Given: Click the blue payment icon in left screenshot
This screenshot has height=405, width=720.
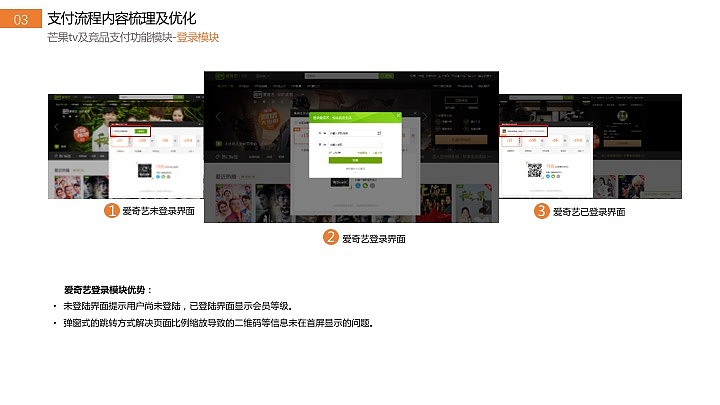Looking at the screenshot, I should [158, 177].
